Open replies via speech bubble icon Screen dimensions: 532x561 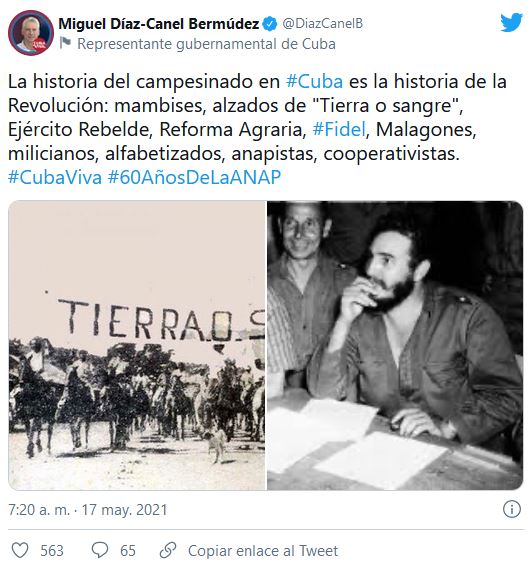click(x=100, y=550)
